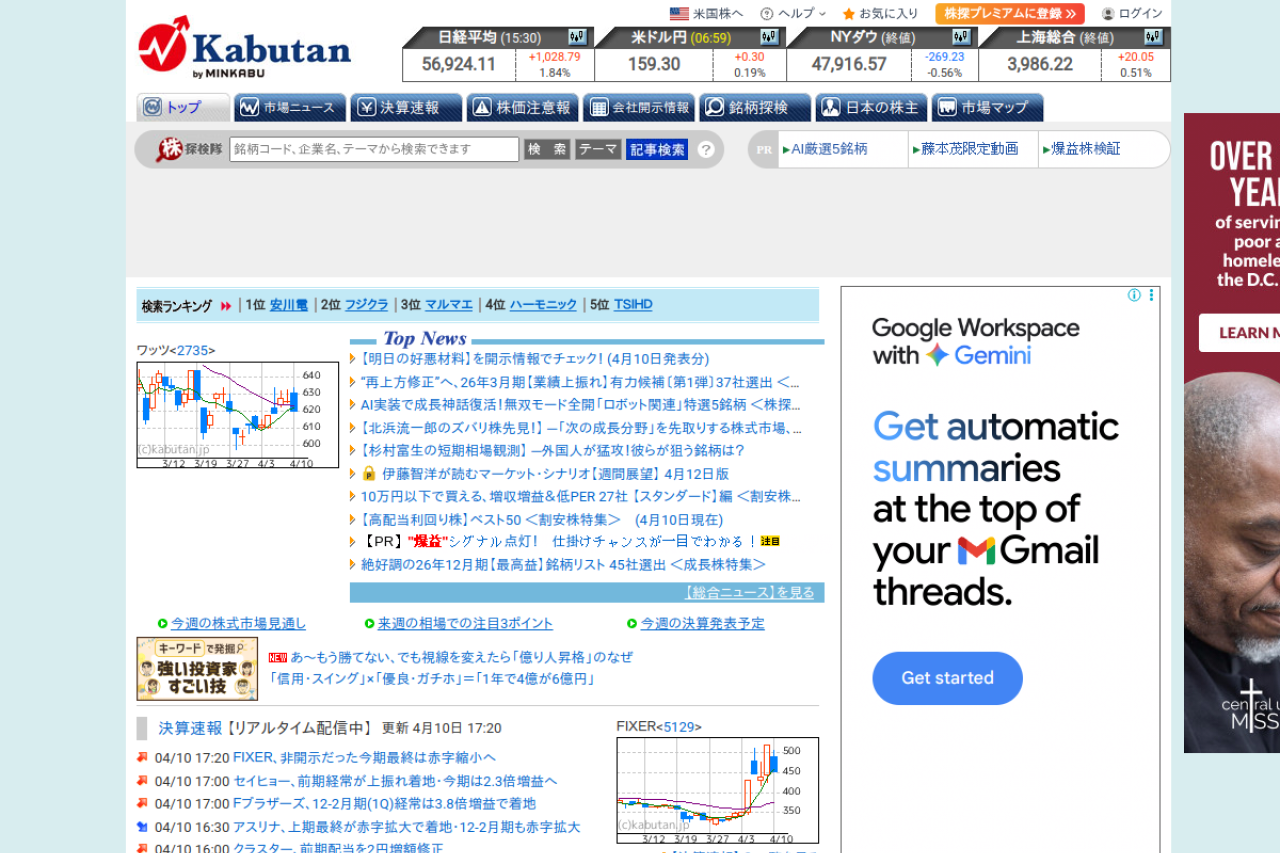Click the NY Dow chart icon
The image size is (1280, 853).
[x=961, y=37]
